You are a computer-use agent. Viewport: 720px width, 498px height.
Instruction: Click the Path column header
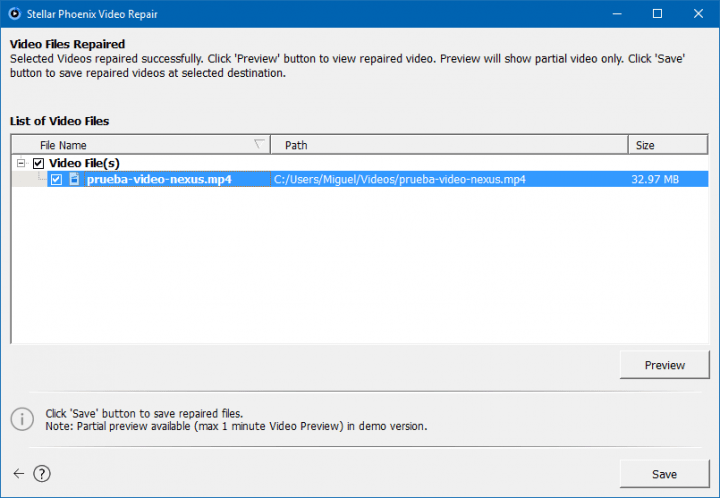click(449, 145)
